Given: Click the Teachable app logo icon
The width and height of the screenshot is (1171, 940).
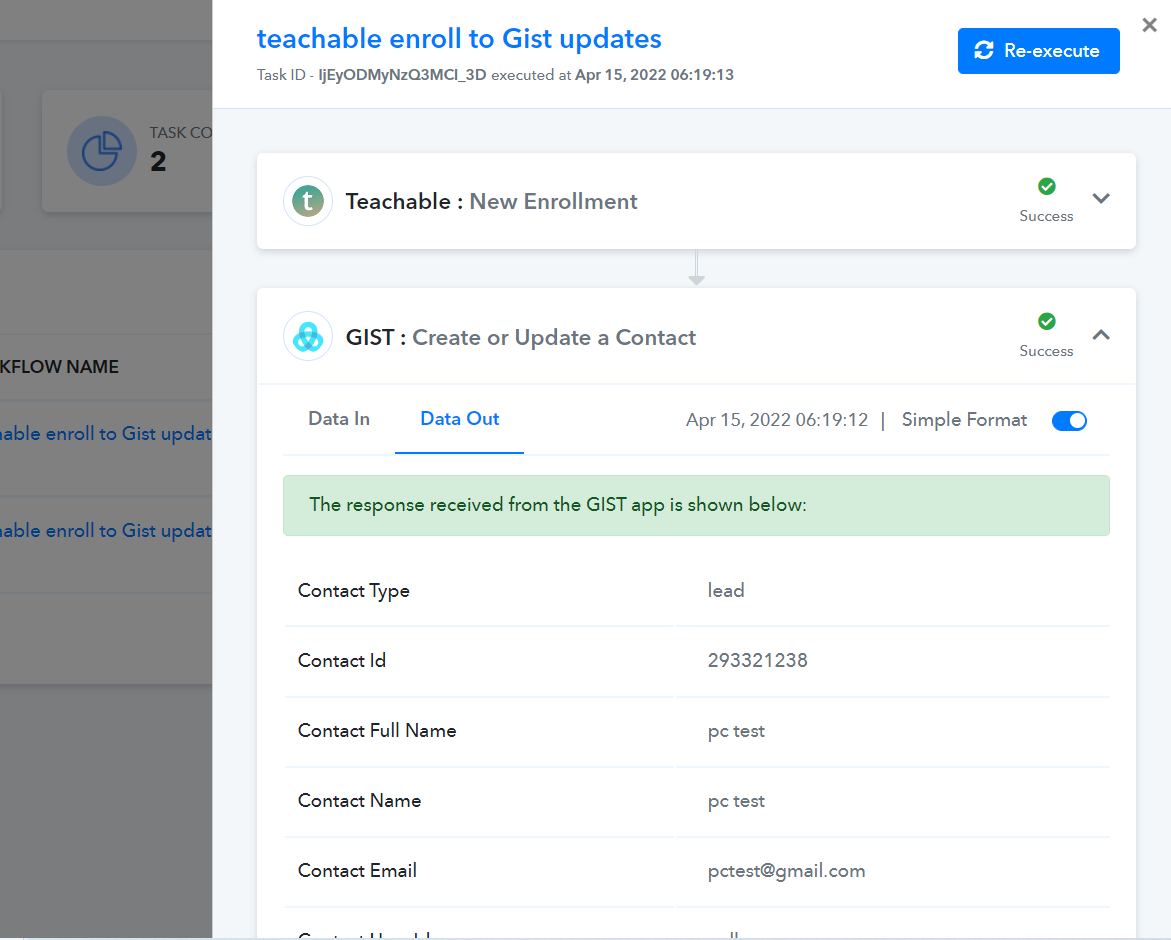Looking at the screenshot, I should [x=308, y=201].
